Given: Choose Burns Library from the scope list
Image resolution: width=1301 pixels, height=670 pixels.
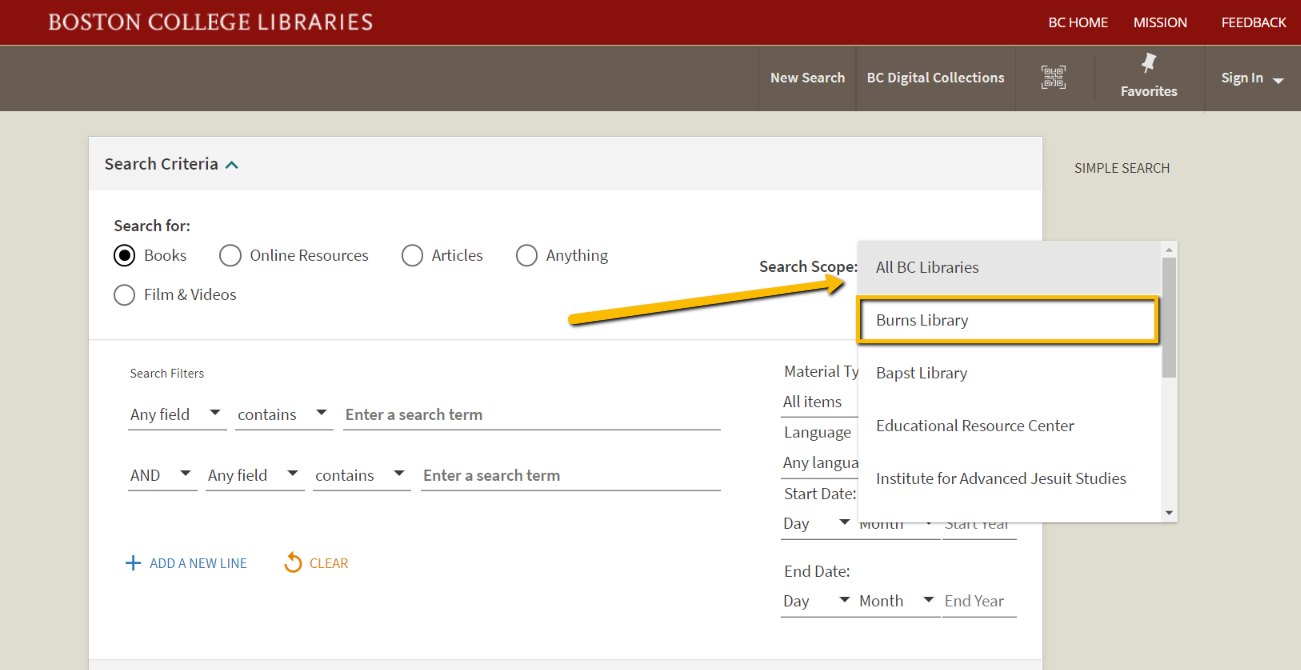Looking at the screenshot, I should click(x=1008, y=321).
